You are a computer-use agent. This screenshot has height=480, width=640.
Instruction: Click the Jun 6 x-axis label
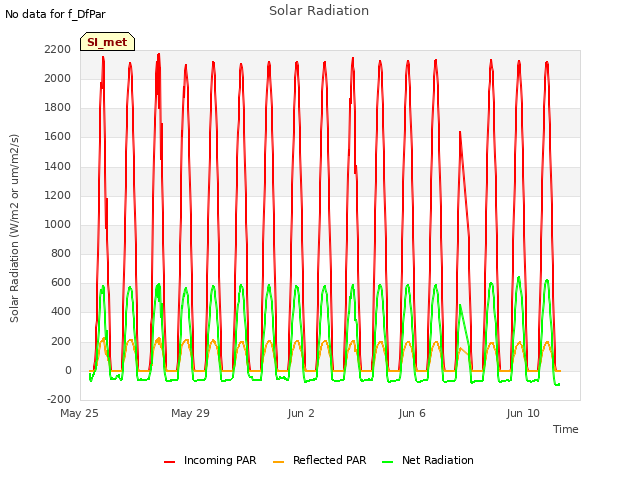click(x=412, y=413)
